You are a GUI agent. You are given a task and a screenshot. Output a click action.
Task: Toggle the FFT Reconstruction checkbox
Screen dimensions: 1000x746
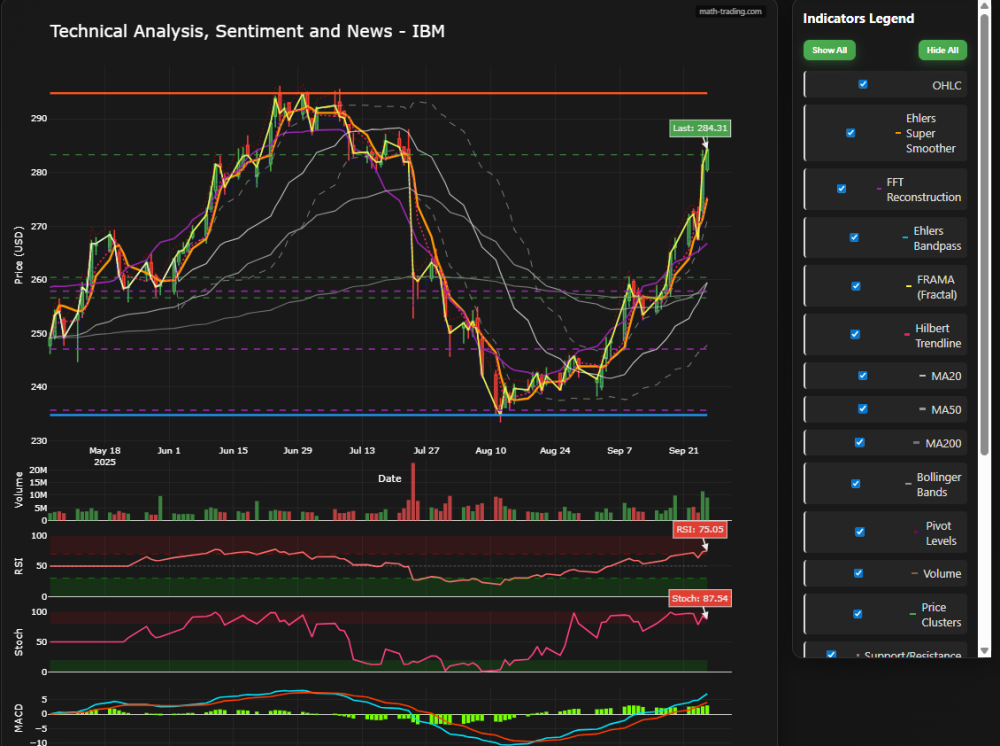[842, 189]
